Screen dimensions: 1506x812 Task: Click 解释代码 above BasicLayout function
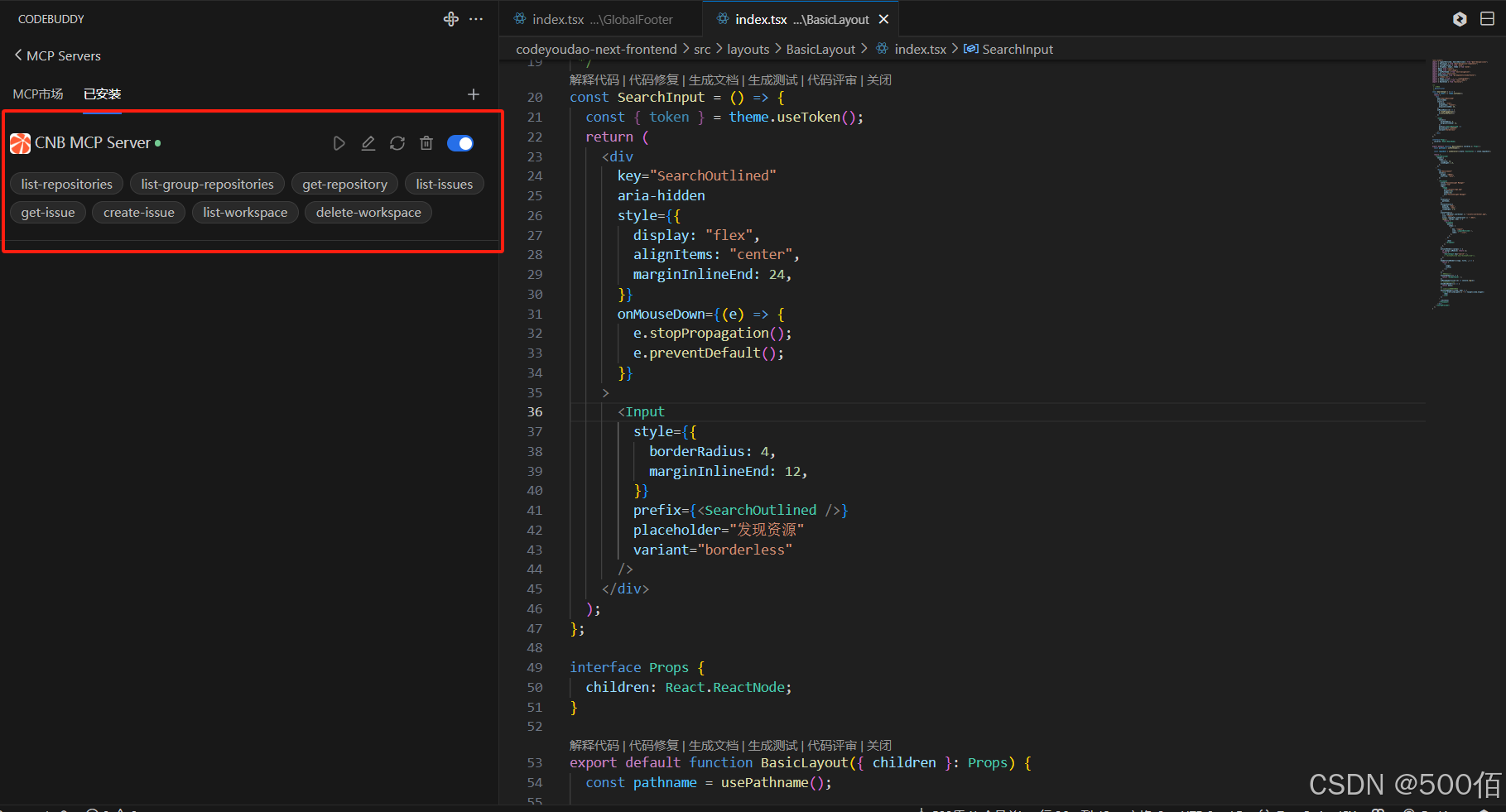click(594, 746)
